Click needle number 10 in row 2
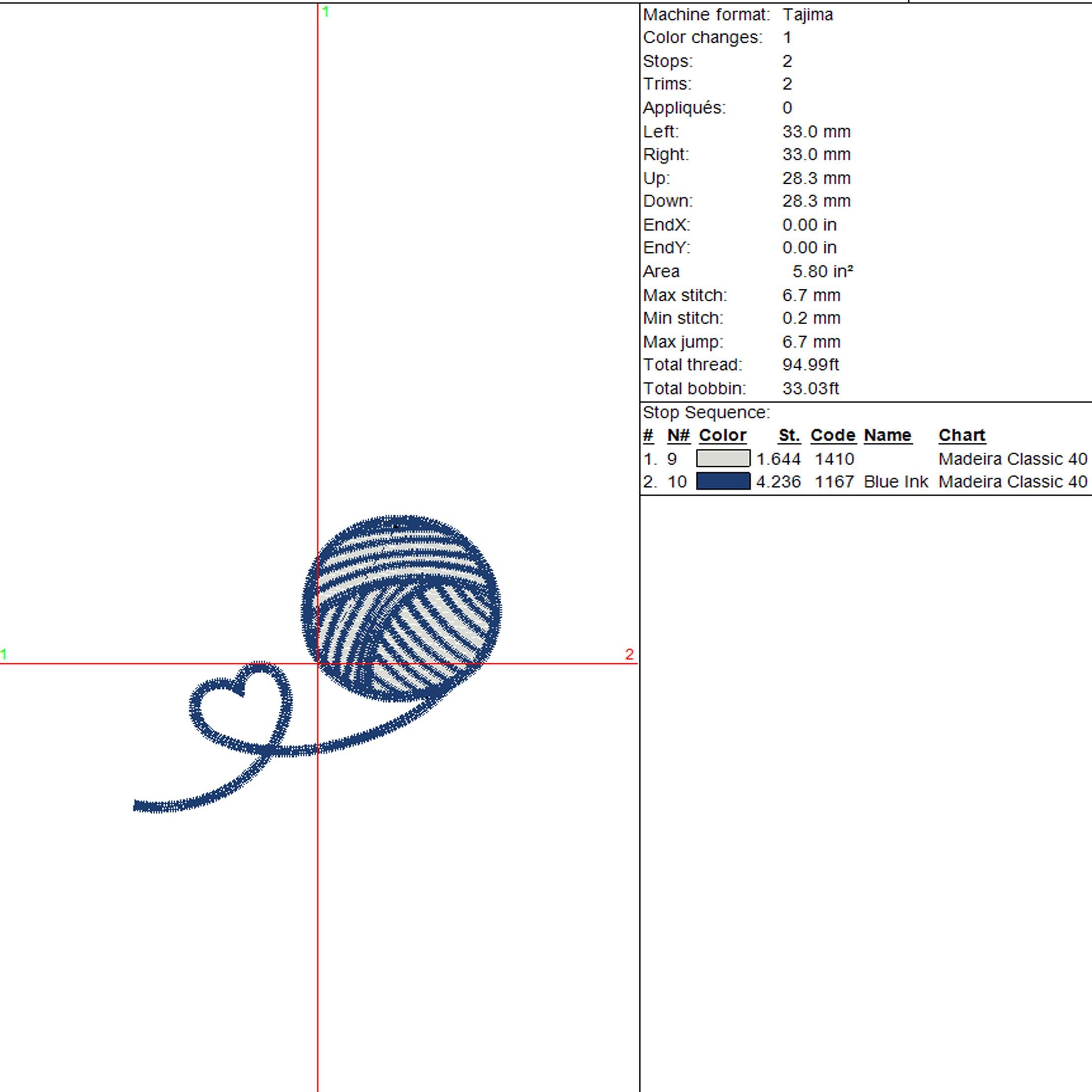Screen dimensions: 1092x1092 click(677, 482)
